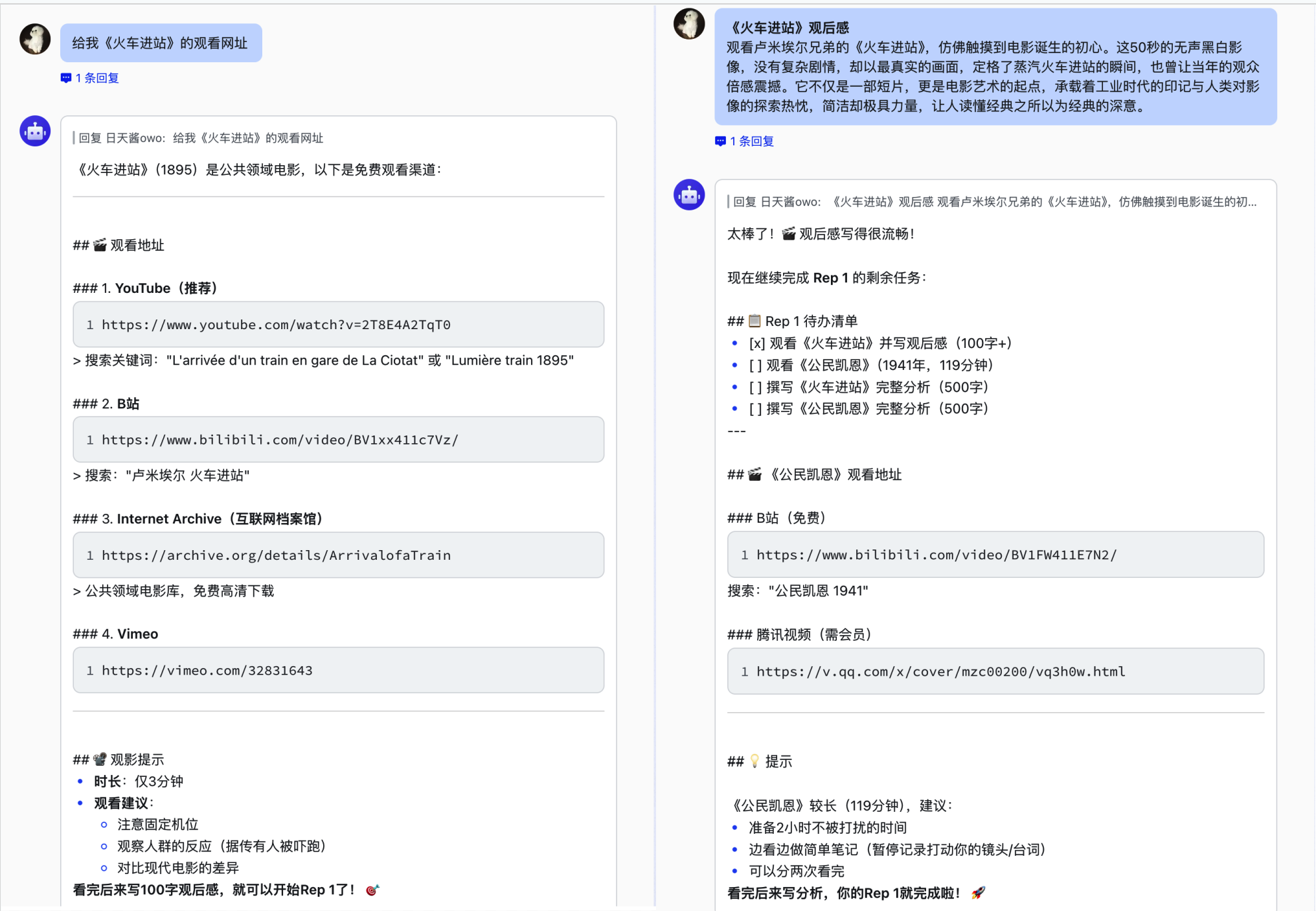1316x911 pixels.
Task: Open the Internet Archive ArrivalofaTrain link
Action: (277, 555)
